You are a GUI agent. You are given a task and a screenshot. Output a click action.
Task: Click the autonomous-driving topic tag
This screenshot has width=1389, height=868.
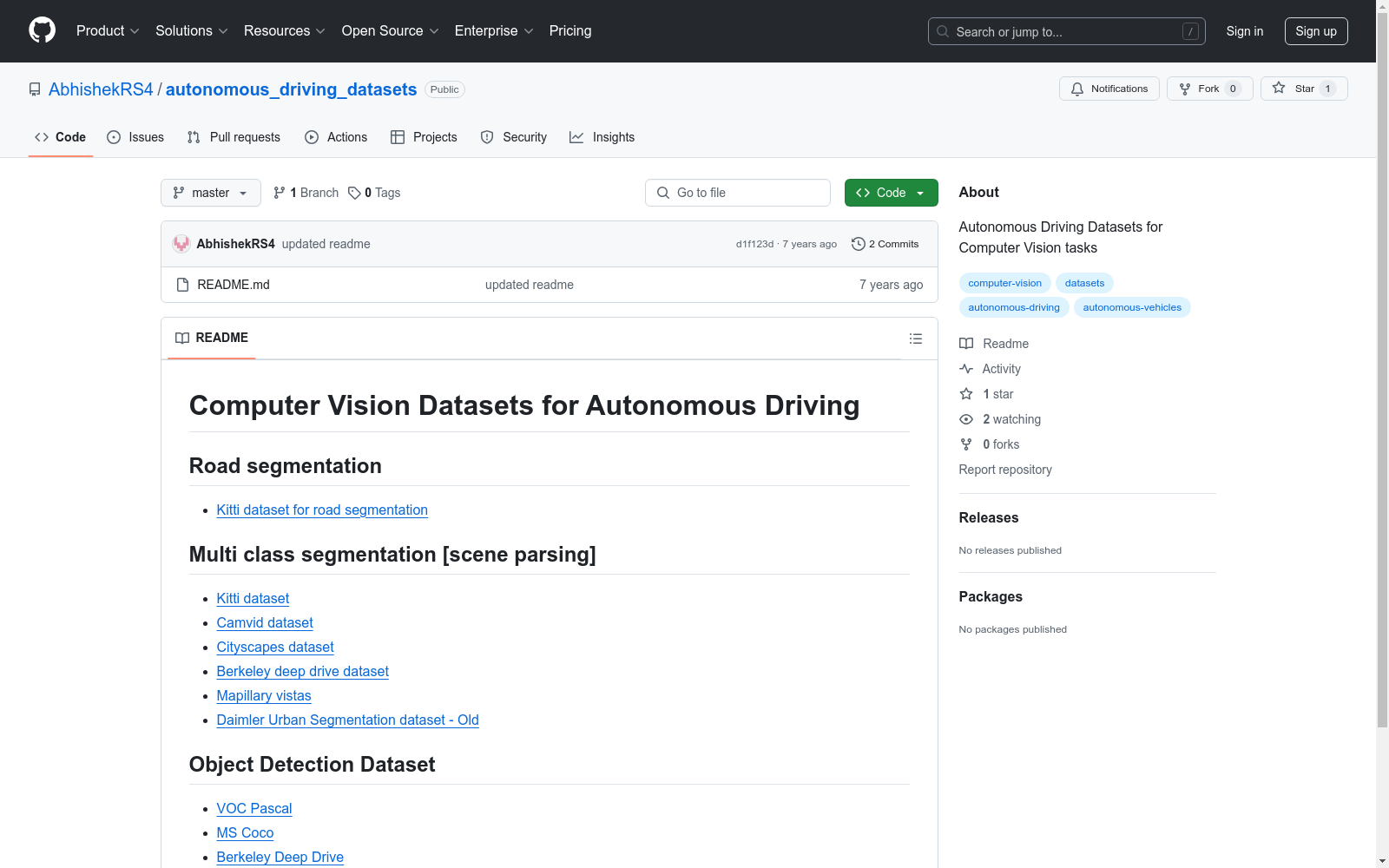coord(1014,307)
